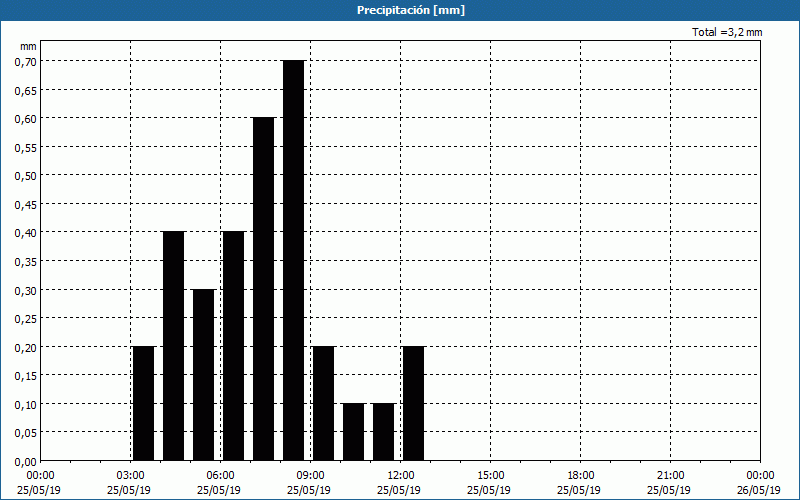Select the Total =3,2 mm label

coord(727,32)
